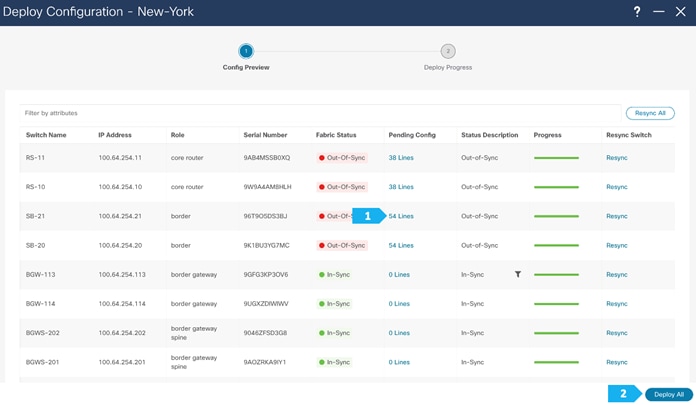Click serial number 9AB4MSSB0XQ
This screenshot has height=405, width=696.
(x=266, y=158)
